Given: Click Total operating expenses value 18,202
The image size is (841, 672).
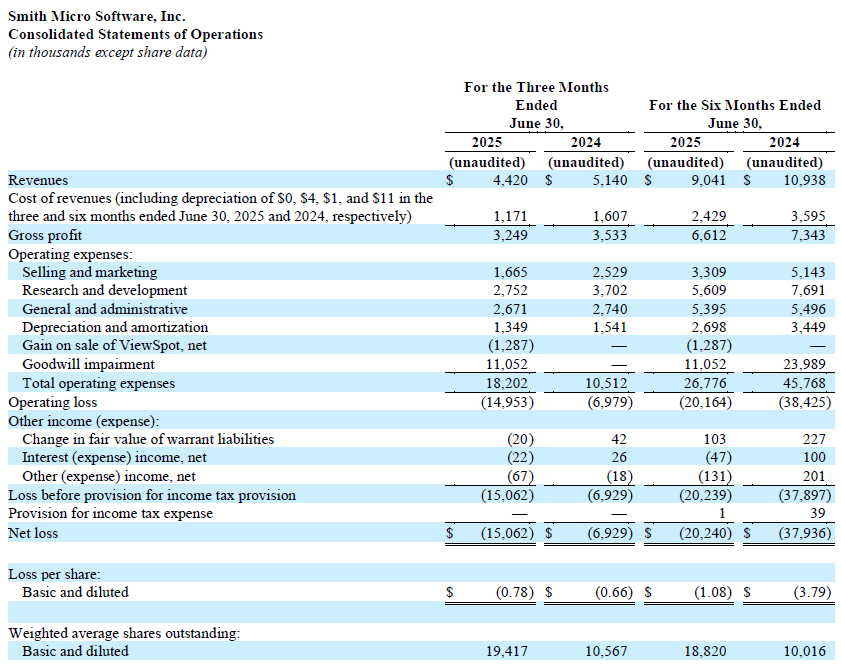Looking at the screenshot, I should pyautogui.click(x=507, y=384).
